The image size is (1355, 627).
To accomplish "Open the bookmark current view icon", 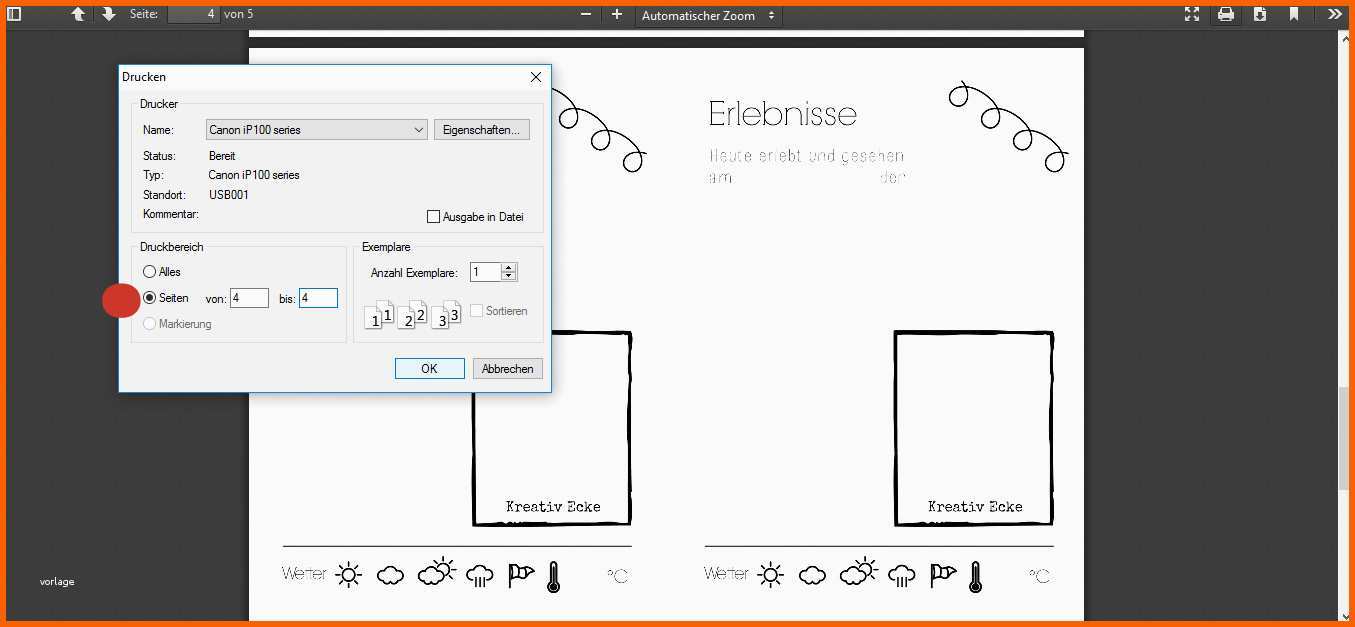I will click(1294, 14).
